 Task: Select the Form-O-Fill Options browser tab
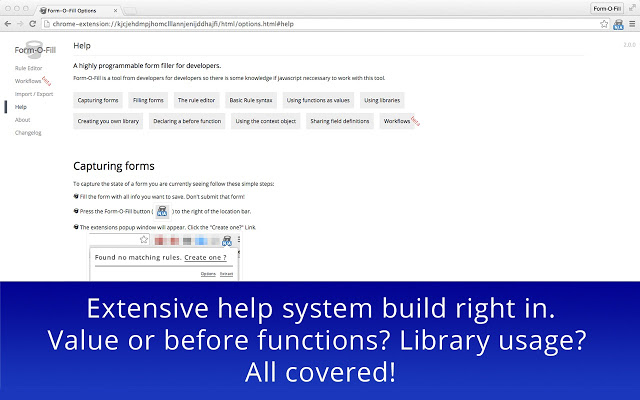78,10
